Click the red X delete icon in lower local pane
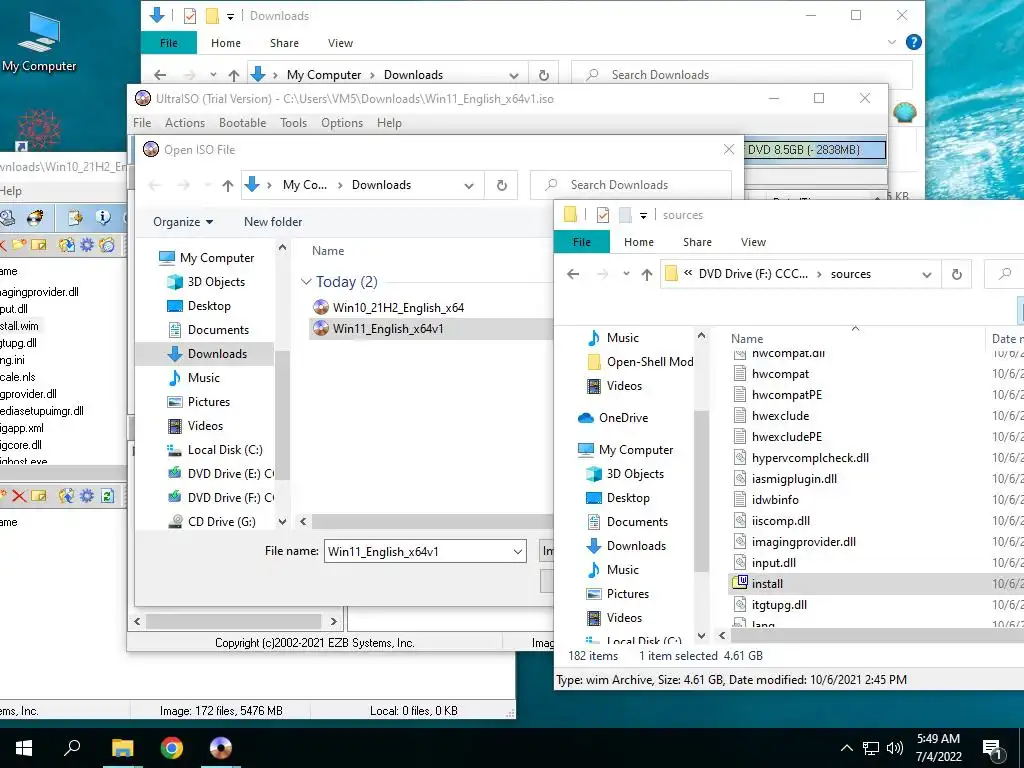The image size is (1024, 768). point(19,496)
